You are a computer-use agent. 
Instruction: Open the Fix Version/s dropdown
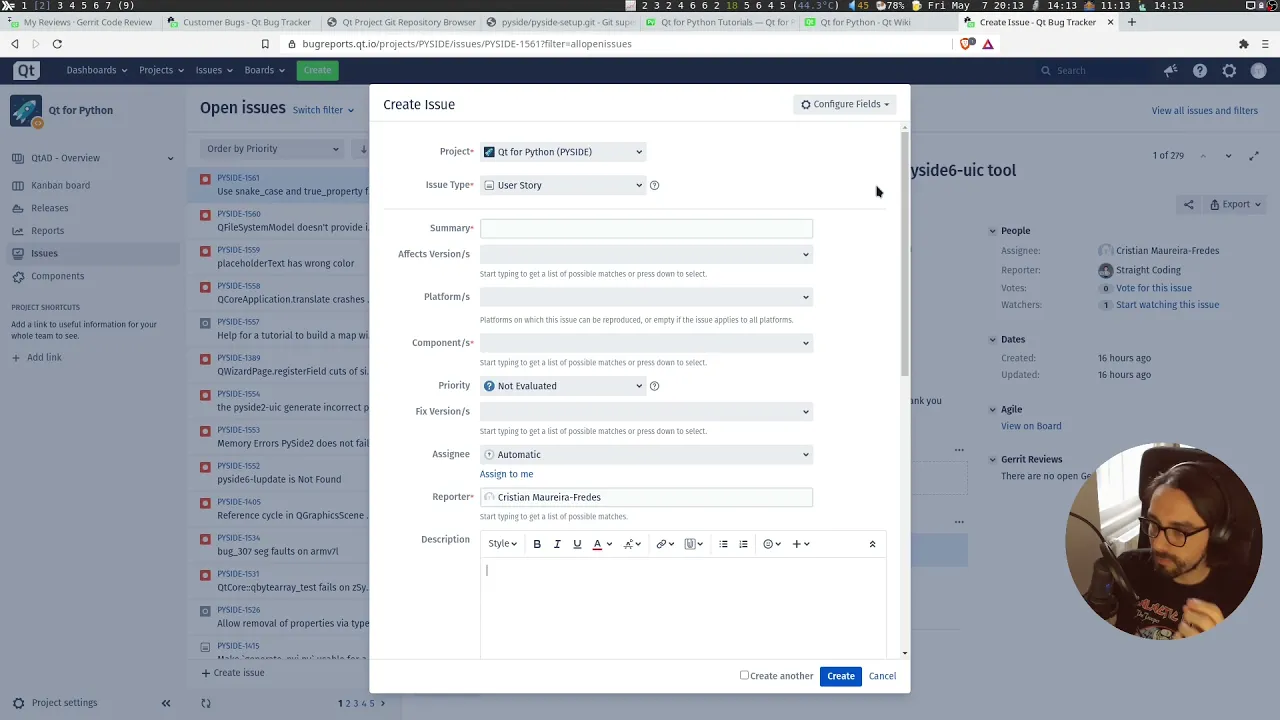coord(646,412)
